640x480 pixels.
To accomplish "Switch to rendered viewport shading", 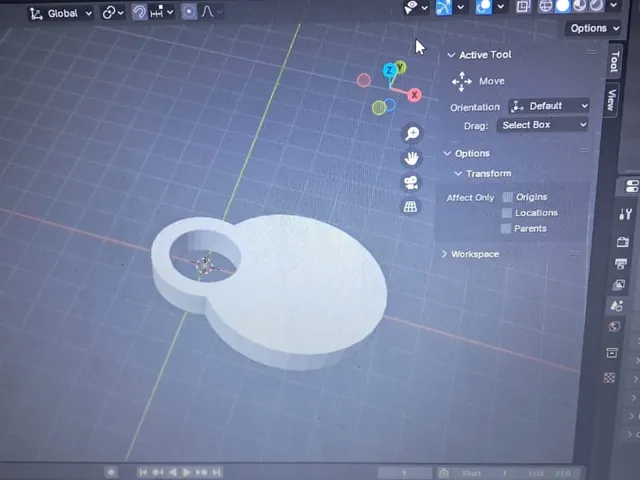I will (x=596, y=5).
